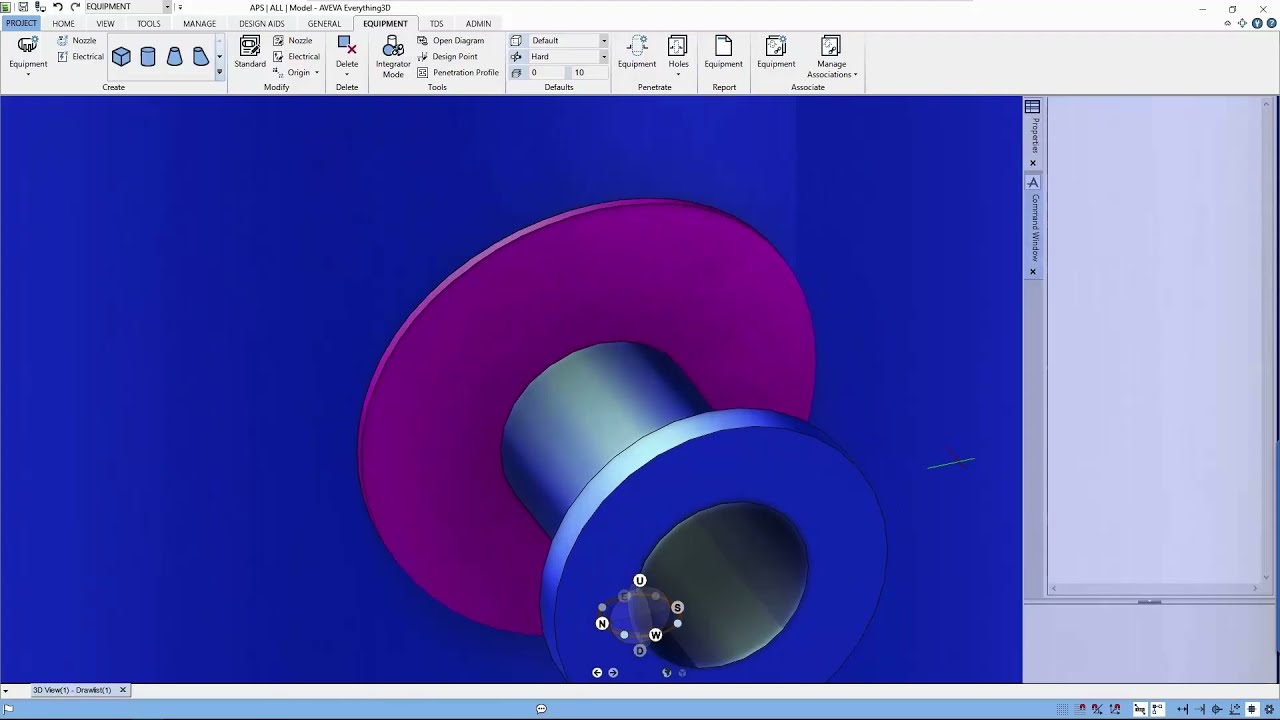Click the U direction on view compass
The width and height of the screenshot is (1280, 720).
(x=640, y=581)
